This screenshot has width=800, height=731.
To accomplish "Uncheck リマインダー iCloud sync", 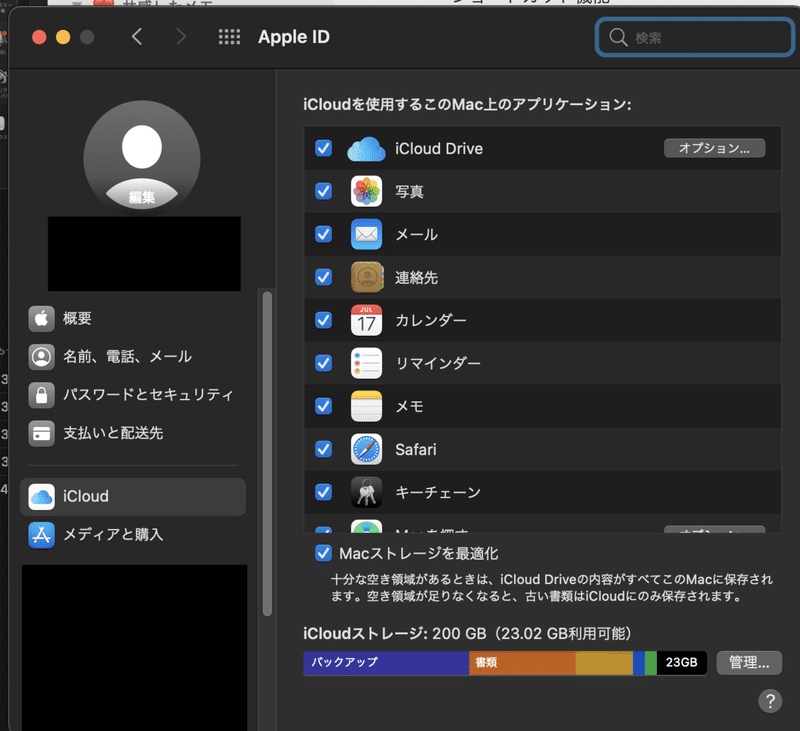I will click(323, 363).
